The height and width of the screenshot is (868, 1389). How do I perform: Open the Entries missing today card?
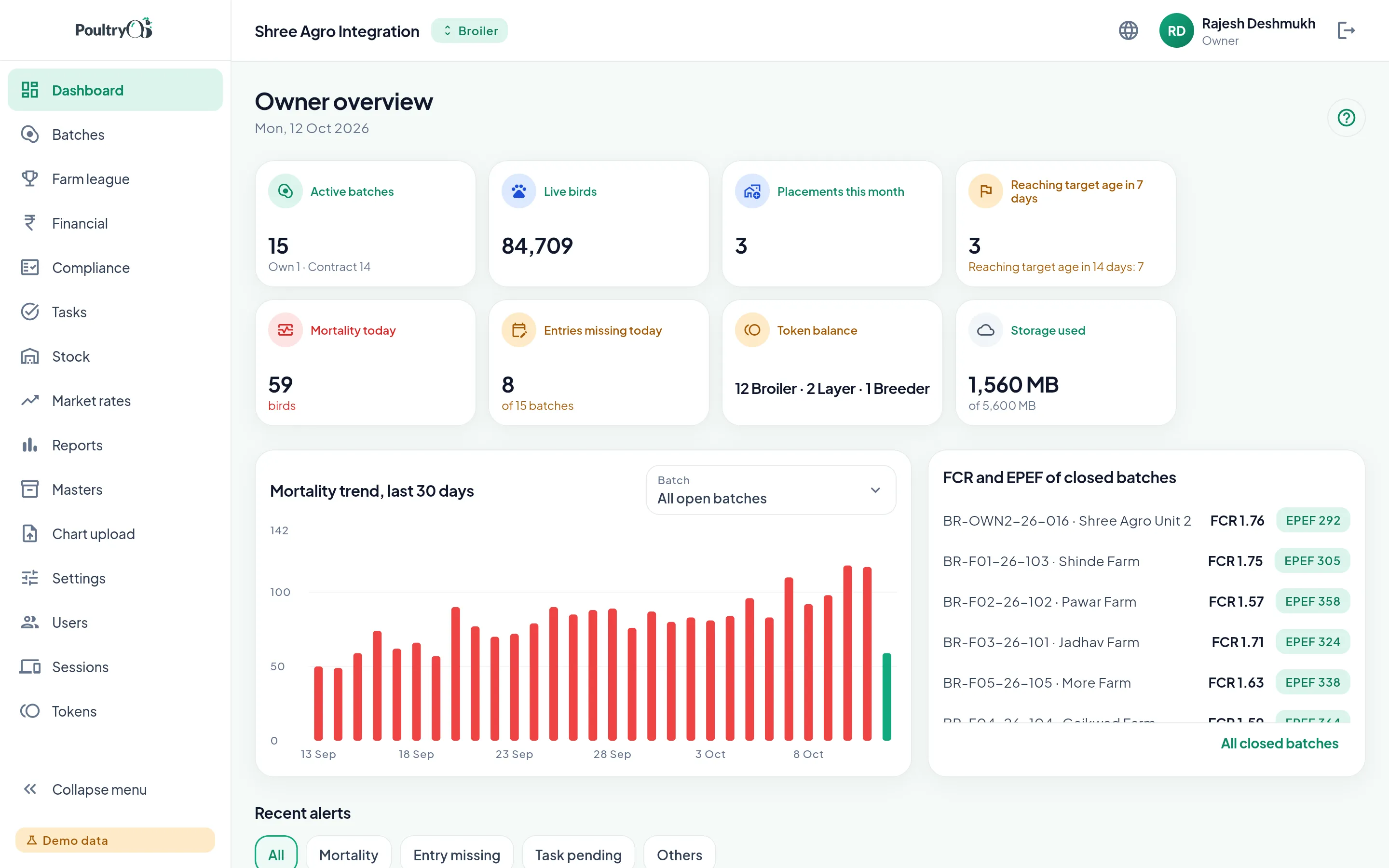pos(599,362)
